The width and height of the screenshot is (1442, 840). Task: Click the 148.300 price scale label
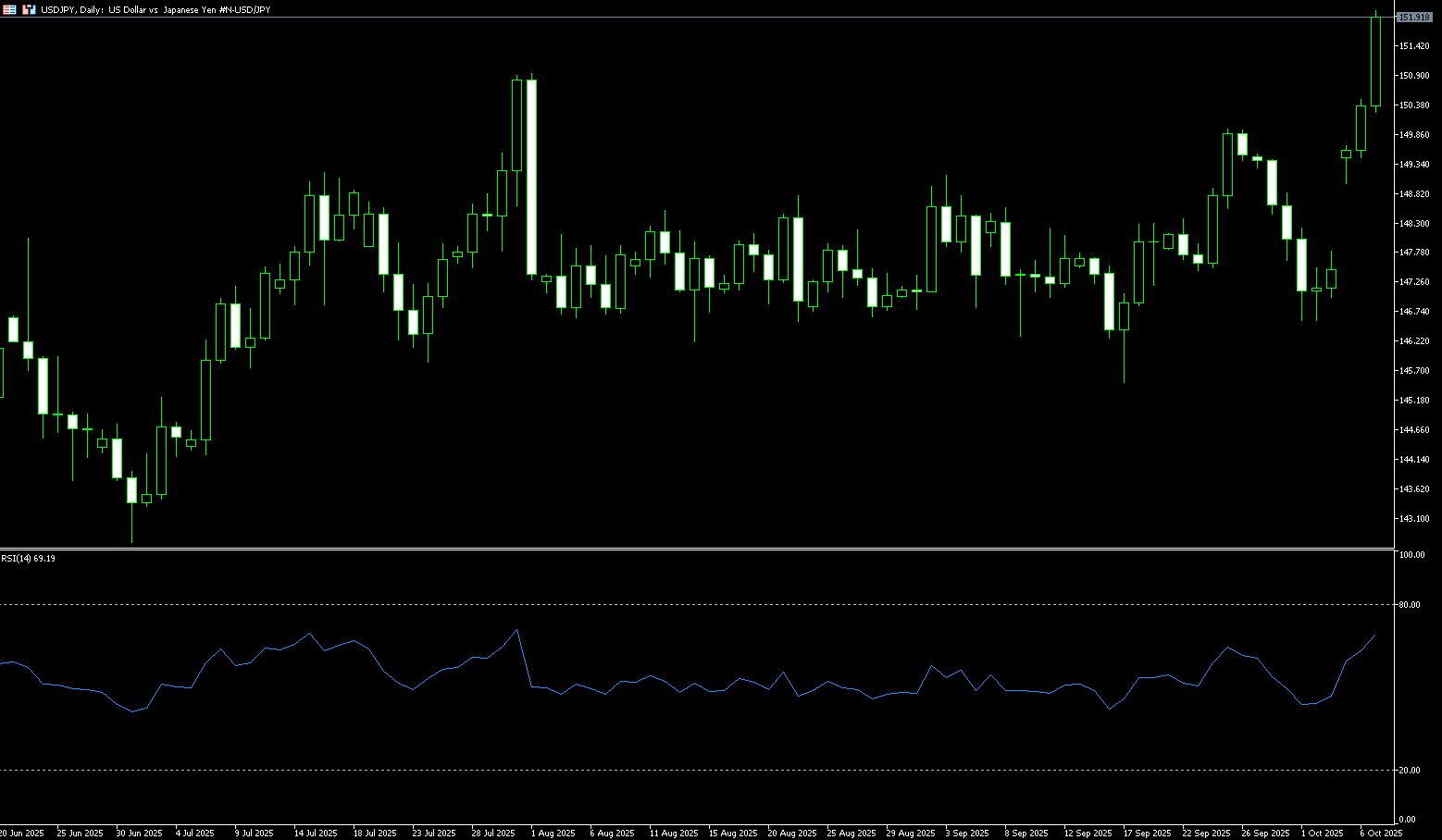(1413, 224)
